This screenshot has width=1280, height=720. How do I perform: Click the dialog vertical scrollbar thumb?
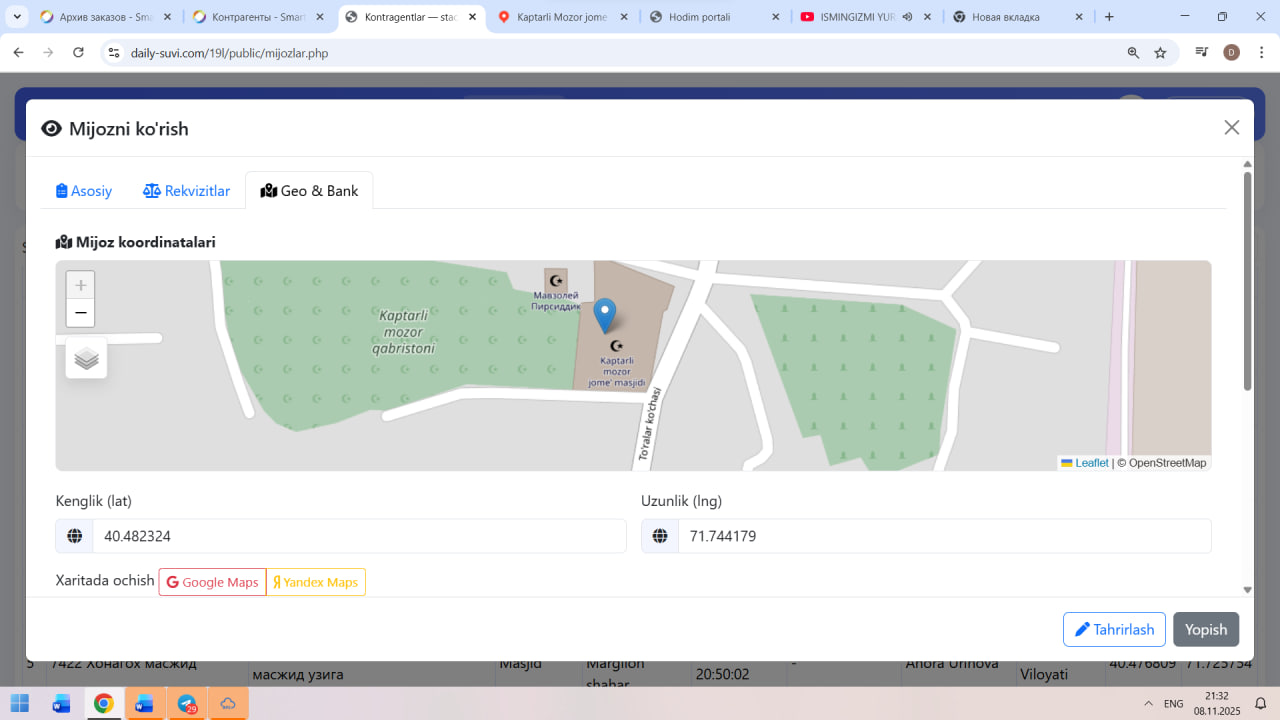click(1247, 280)
